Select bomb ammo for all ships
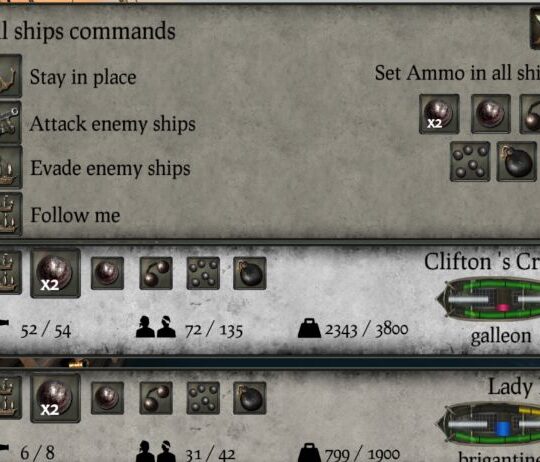 click(x=517, y=161)
